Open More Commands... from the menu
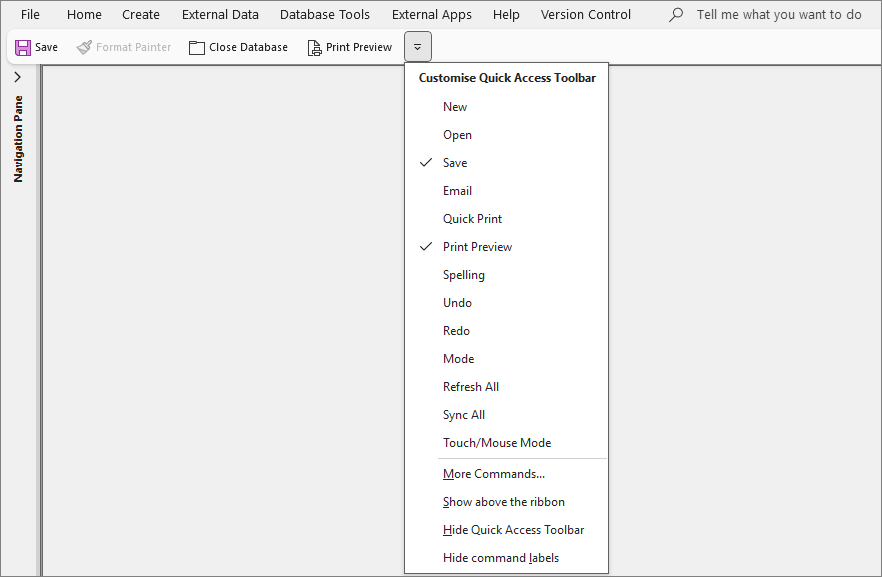The width and height of the screenshot is (882, 577). (506, 474)
